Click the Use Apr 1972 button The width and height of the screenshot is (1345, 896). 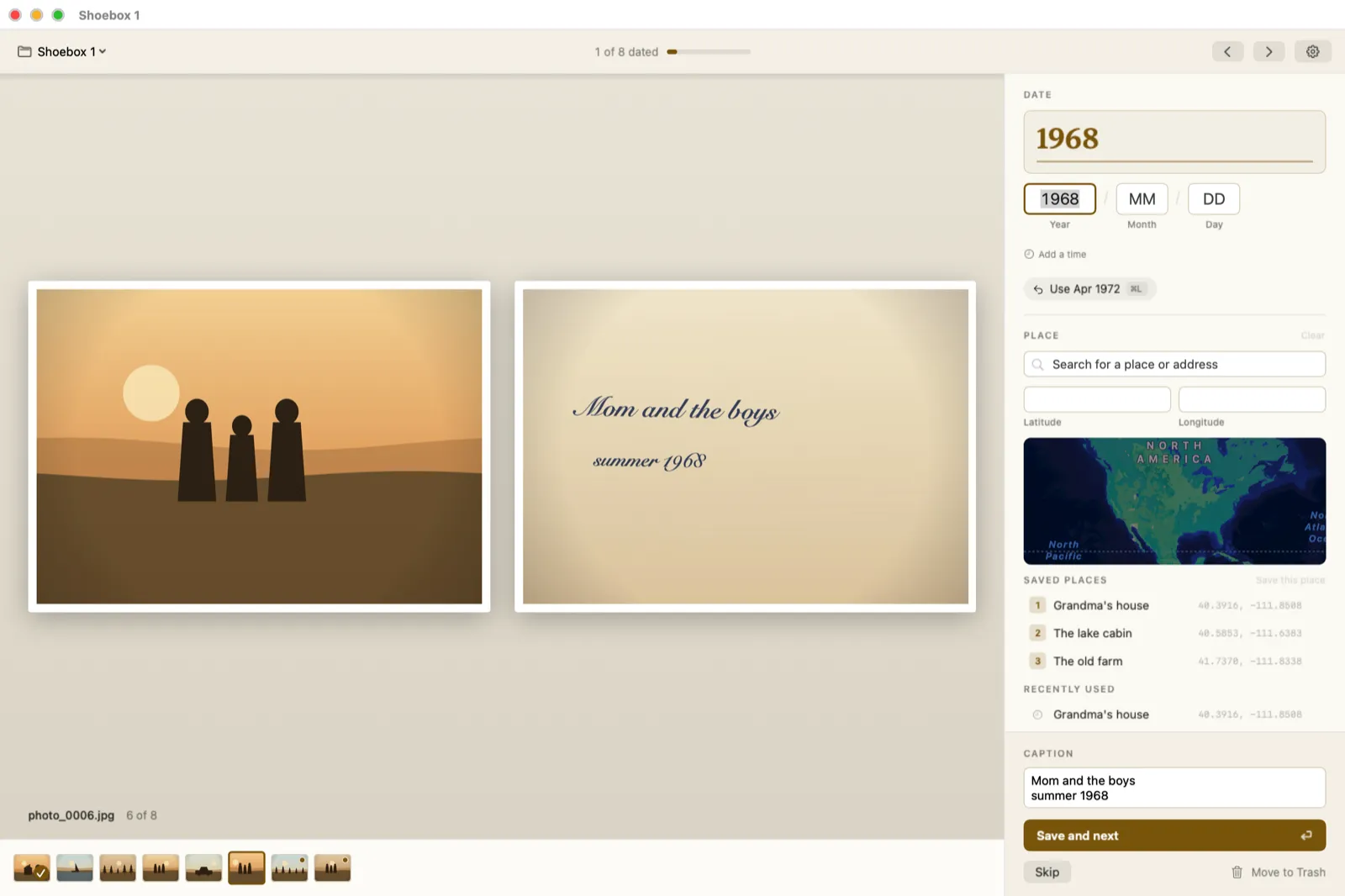tap(1089, 289)
